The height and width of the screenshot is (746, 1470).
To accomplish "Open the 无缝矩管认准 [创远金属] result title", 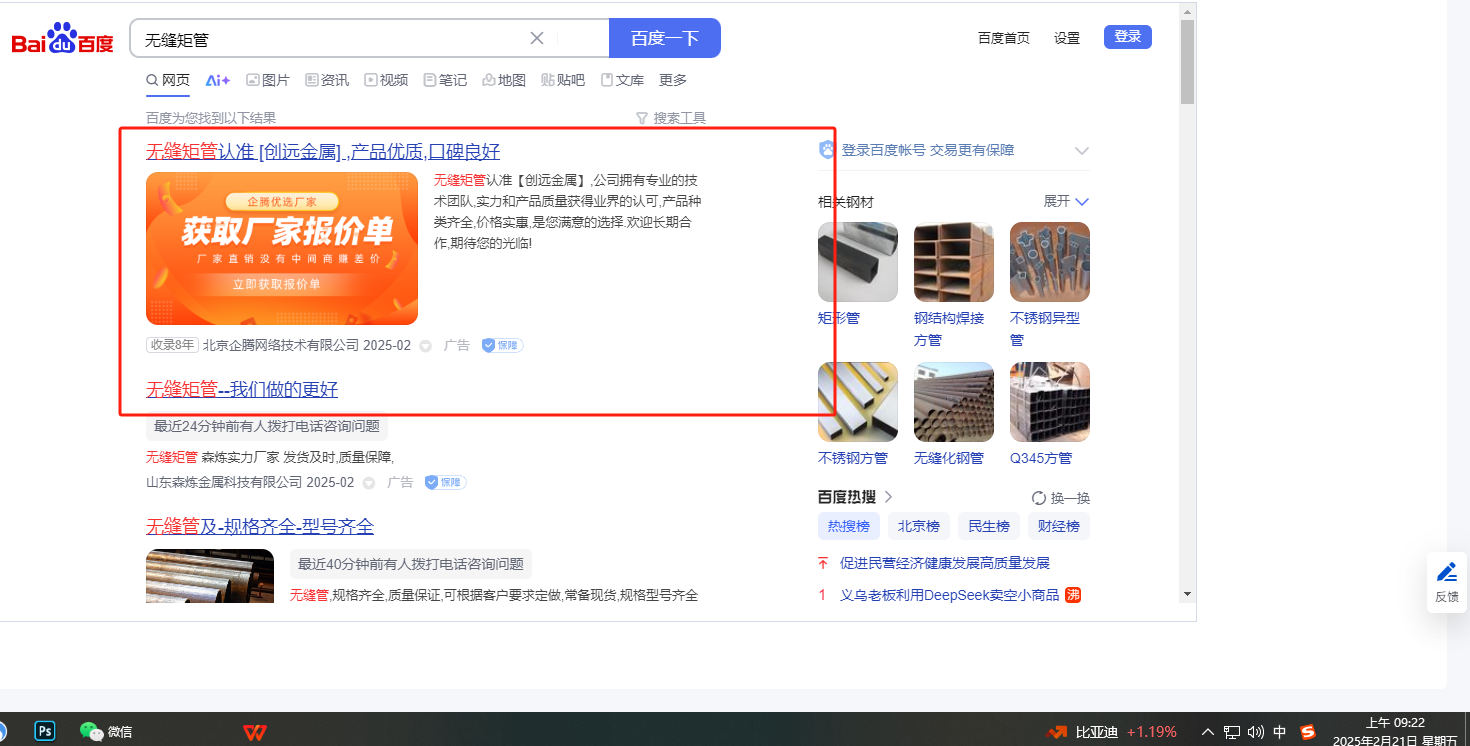I will pos(323,152).
